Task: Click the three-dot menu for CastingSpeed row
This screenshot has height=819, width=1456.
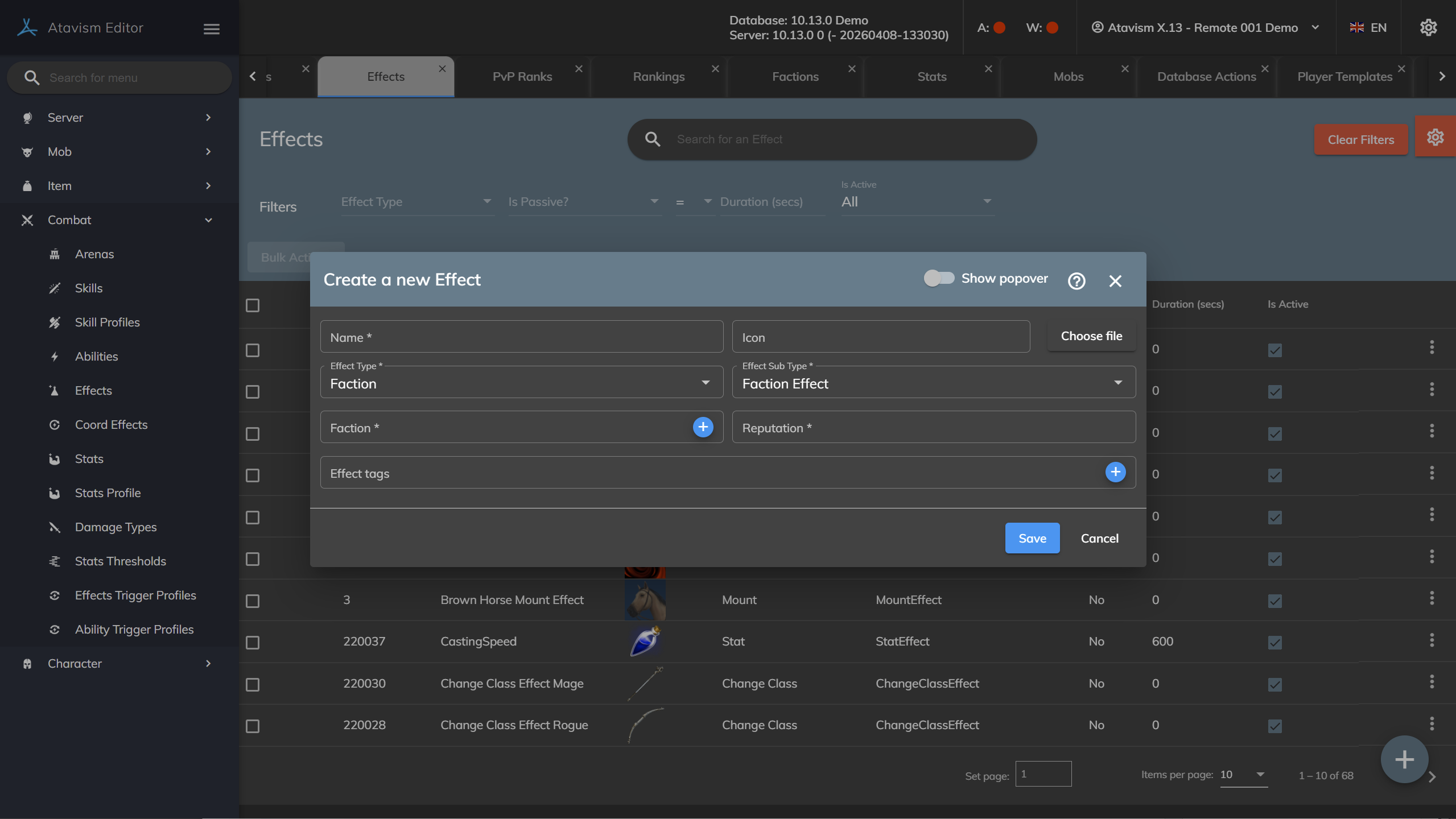Action: pyautogui.click(x=1432, y=641)
